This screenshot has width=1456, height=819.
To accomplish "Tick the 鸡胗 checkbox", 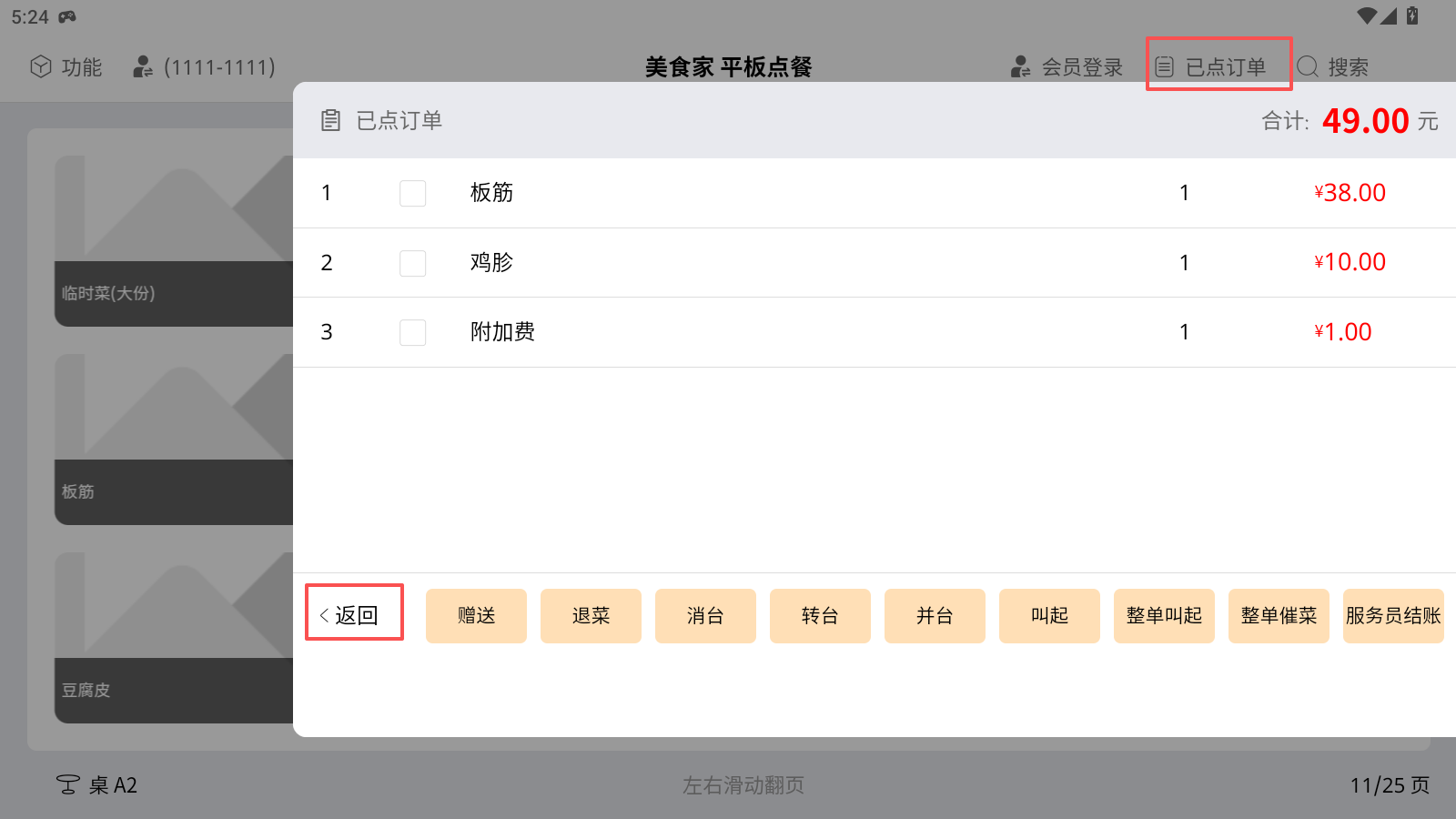I will [x=412, y=263].
